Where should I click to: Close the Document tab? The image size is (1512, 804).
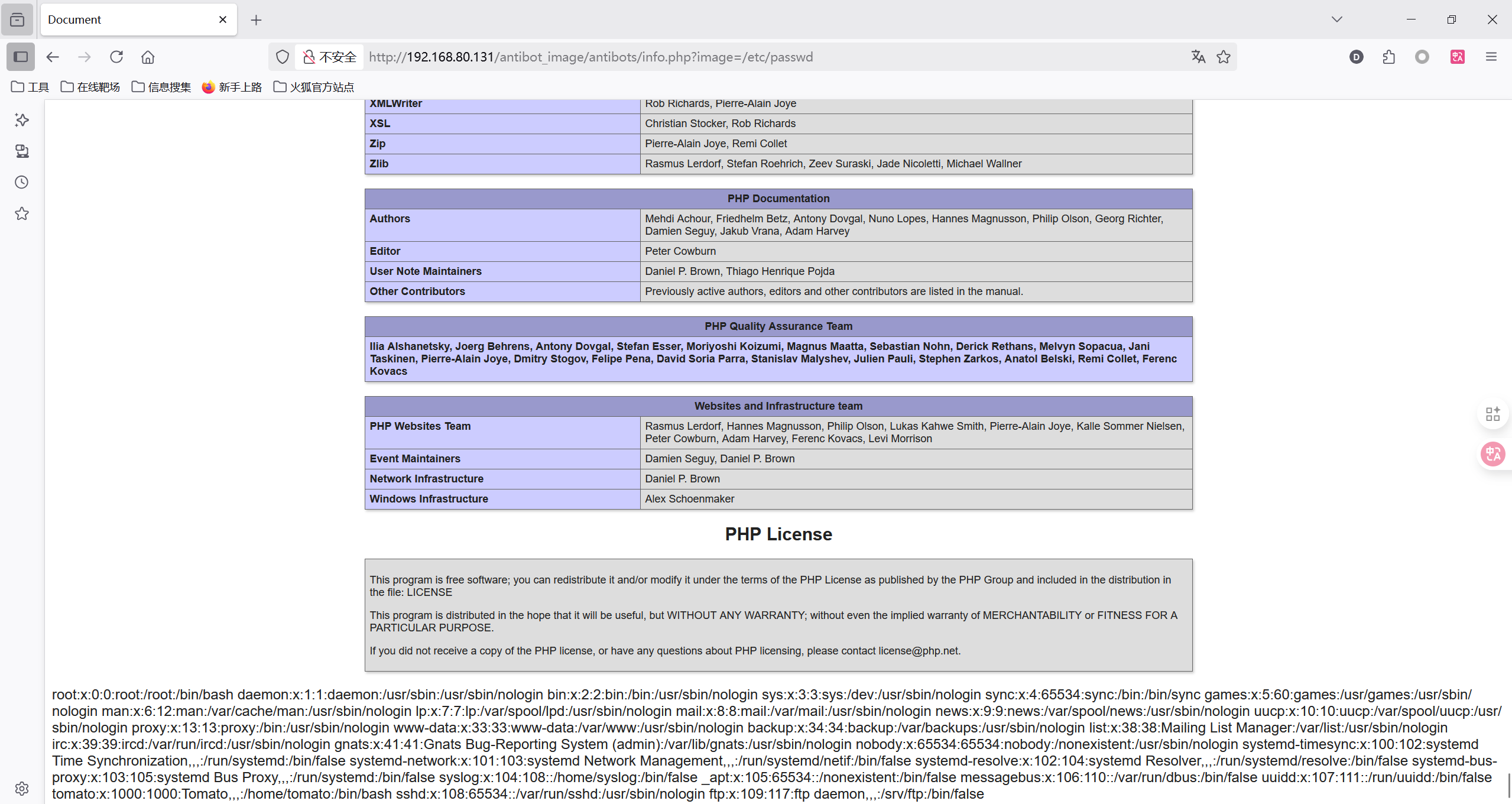(223, 20)
